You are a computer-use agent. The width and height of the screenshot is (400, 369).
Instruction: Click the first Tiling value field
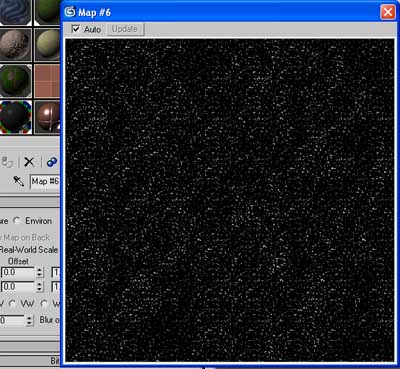(56, 272)
